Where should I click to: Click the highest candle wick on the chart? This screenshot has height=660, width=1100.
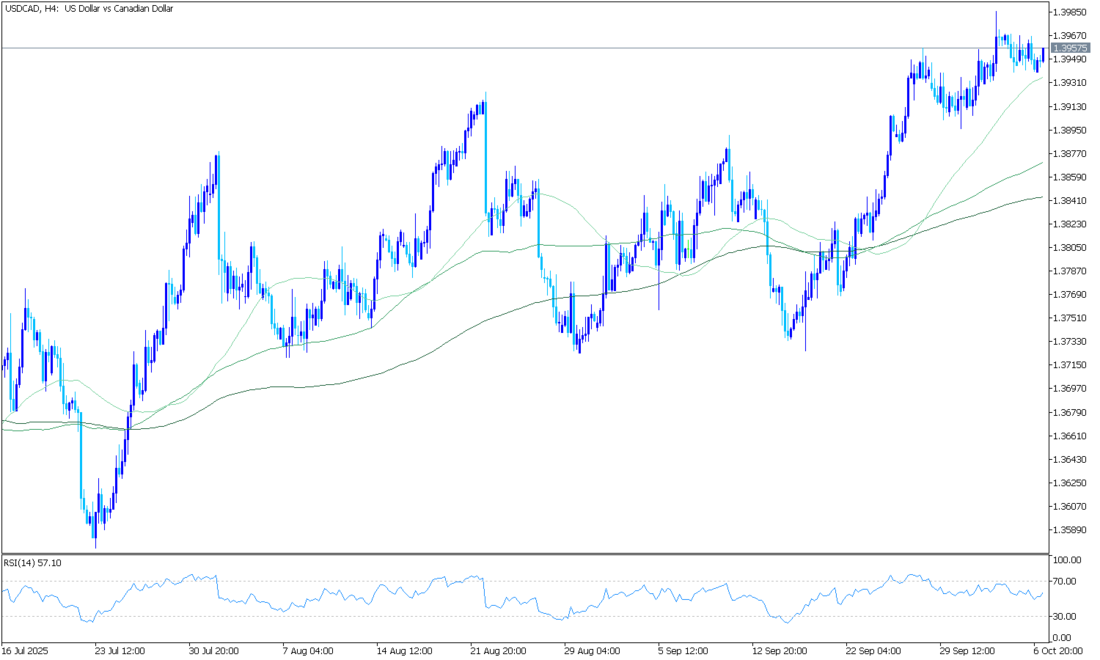996,14
